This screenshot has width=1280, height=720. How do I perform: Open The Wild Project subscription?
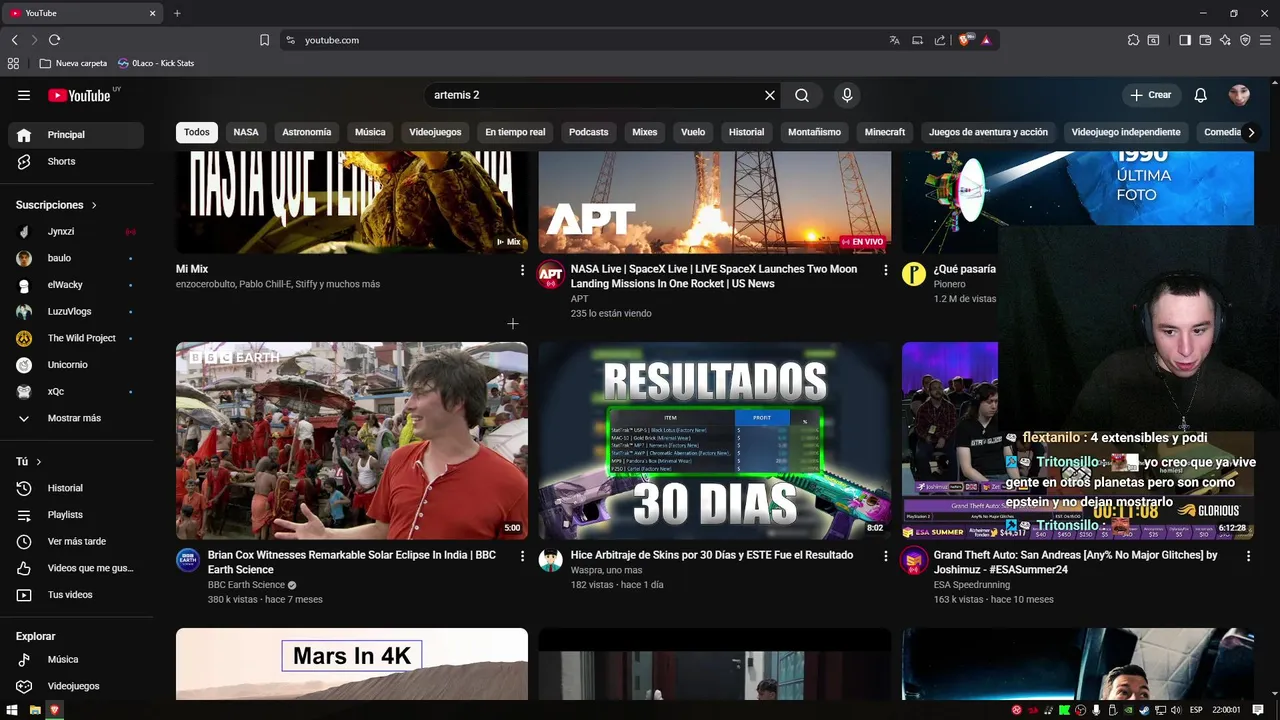tap(76, 338)
